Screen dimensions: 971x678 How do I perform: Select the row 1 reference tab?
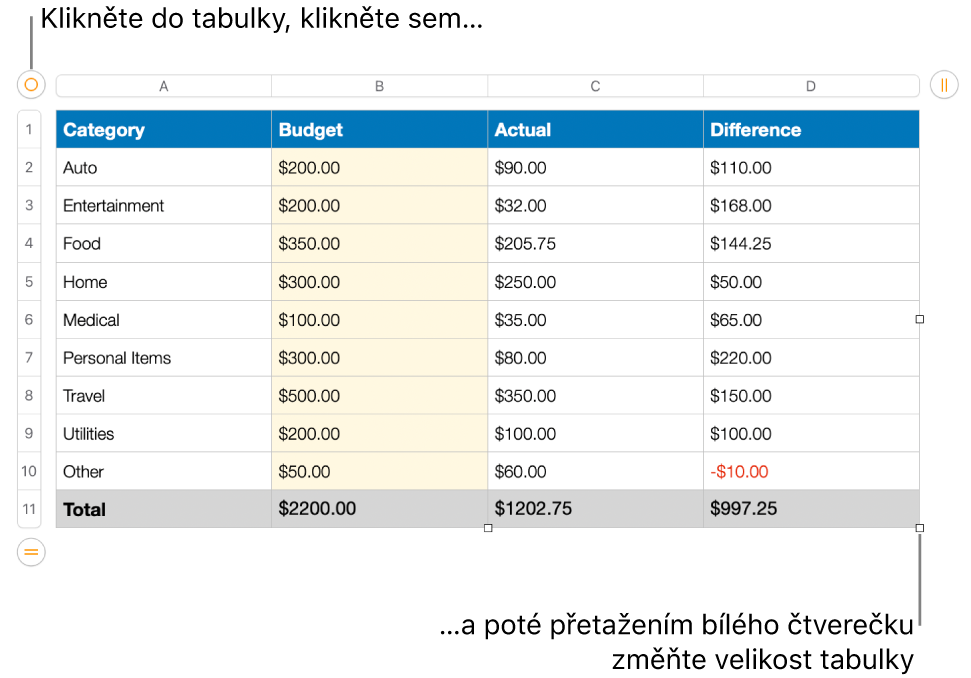tap(29, 129)
